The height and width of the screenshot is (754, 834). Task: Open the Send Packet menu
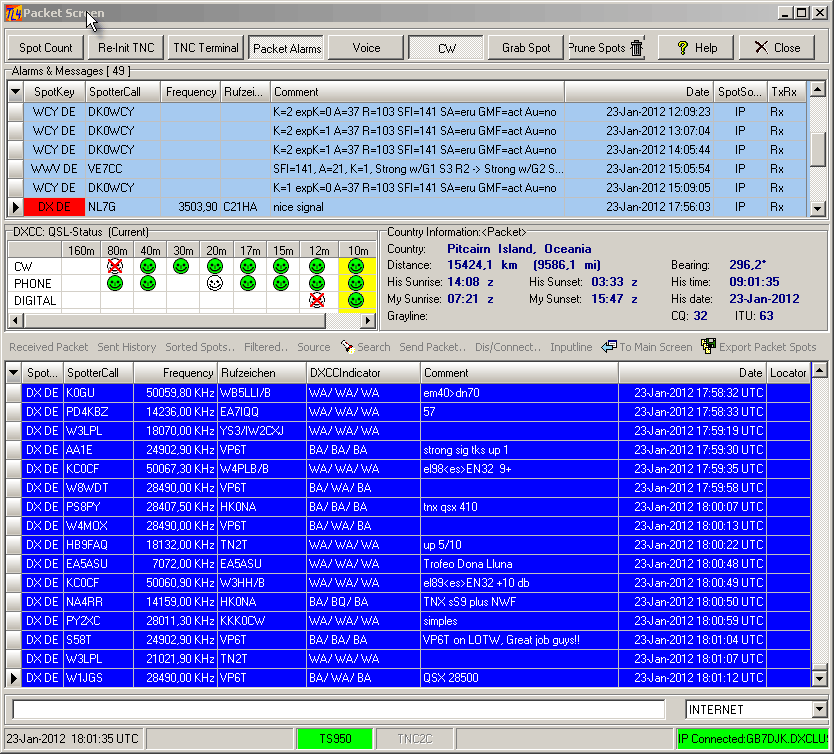[433, 347]
